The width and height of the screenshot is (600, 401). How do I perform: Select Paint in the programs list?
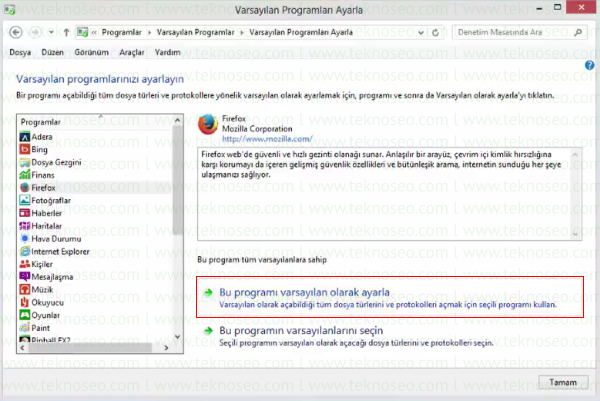pyautogui.click(x=95, y=328)
